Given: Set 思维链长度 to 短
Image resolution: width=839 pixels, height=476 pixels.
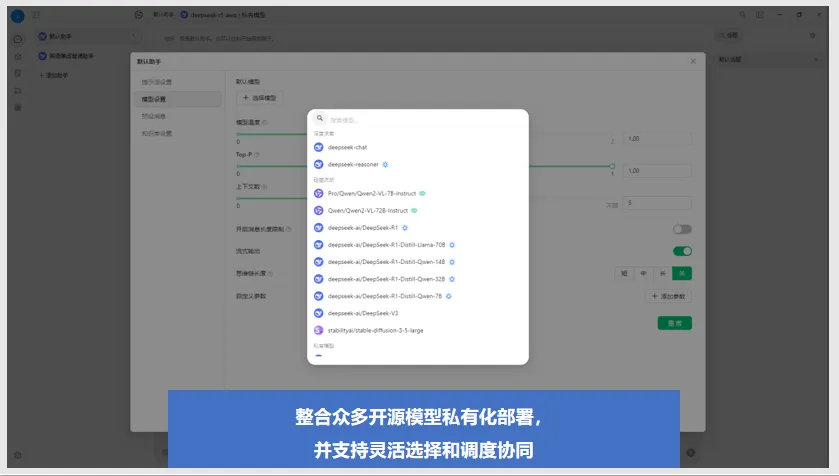Looking at the screenshot, I should click(x=624, y=273).
